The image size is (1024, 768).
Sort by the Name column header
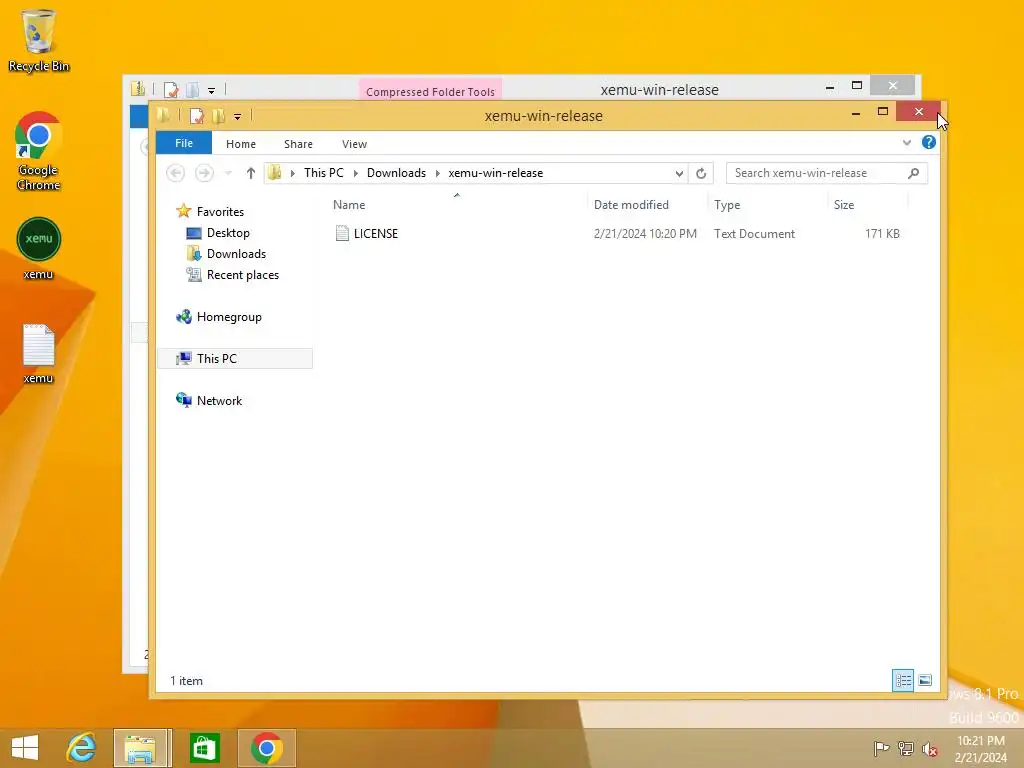pos(349,205)
